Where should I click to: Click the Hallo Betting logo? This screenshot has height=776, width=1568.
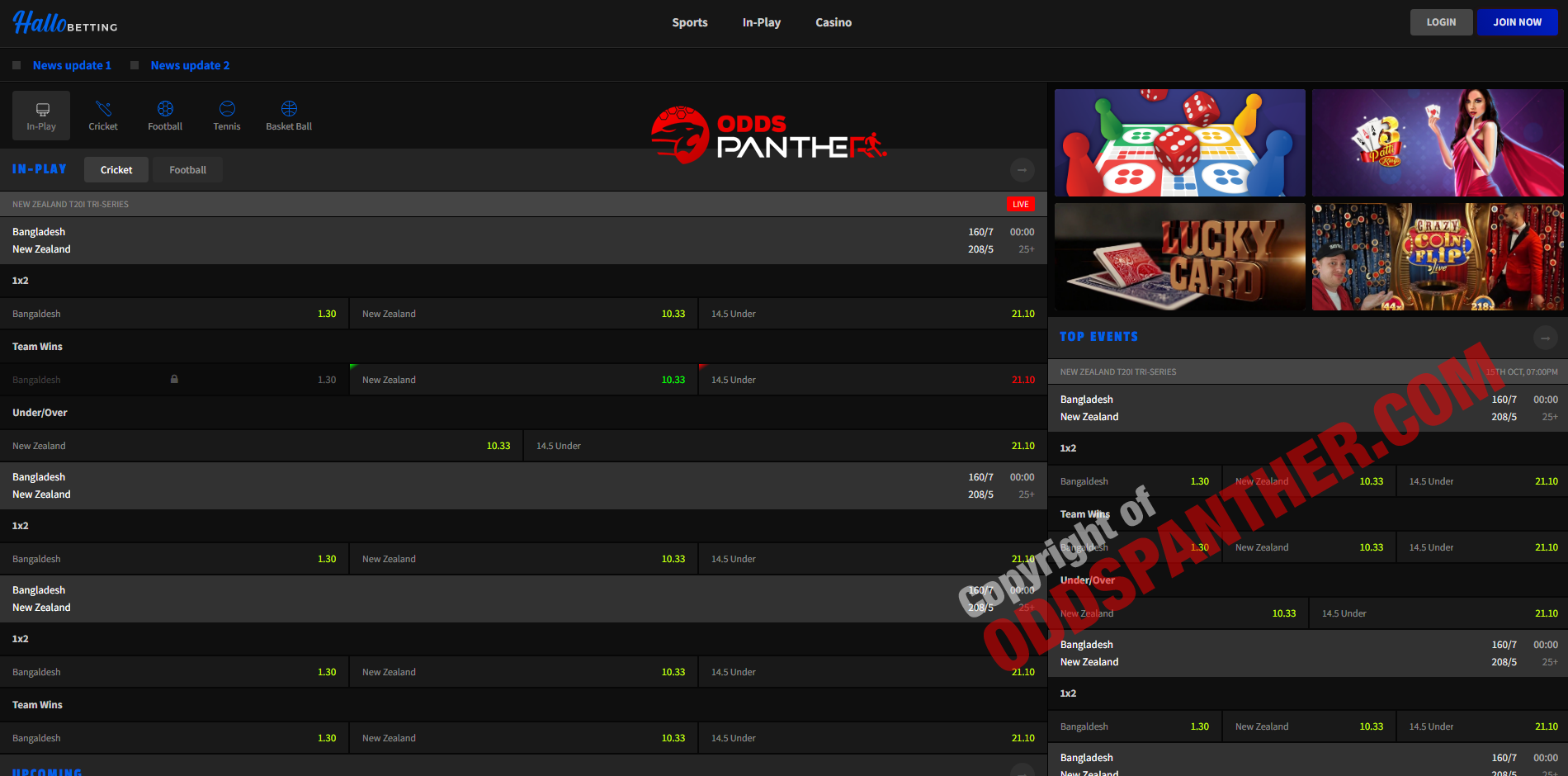pos(65,22)
